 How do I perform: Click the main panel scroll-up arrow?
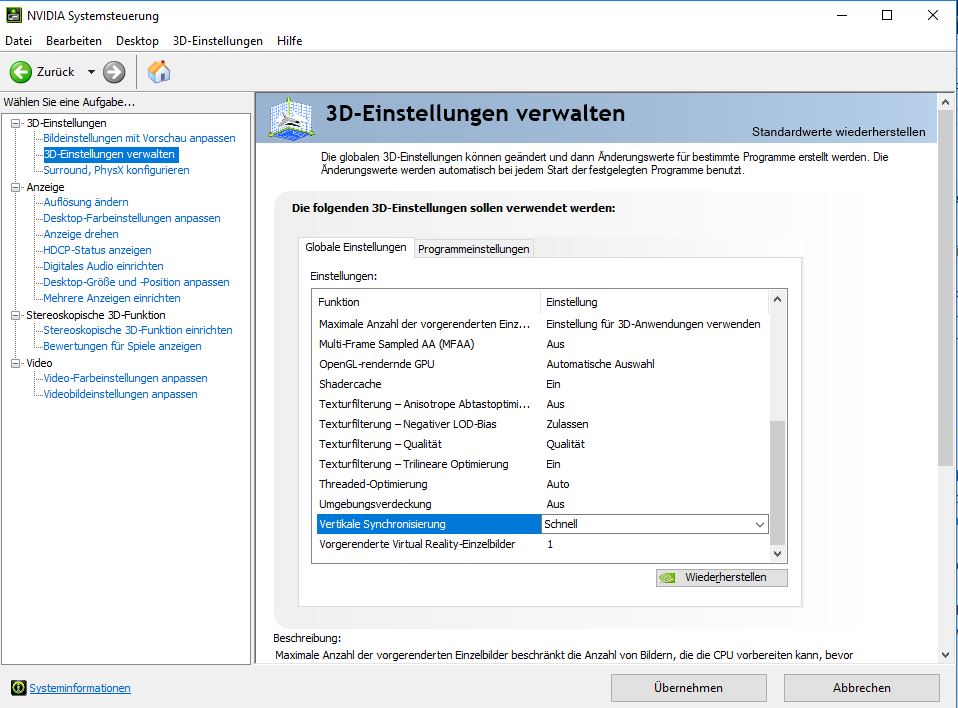click(945, 103)
